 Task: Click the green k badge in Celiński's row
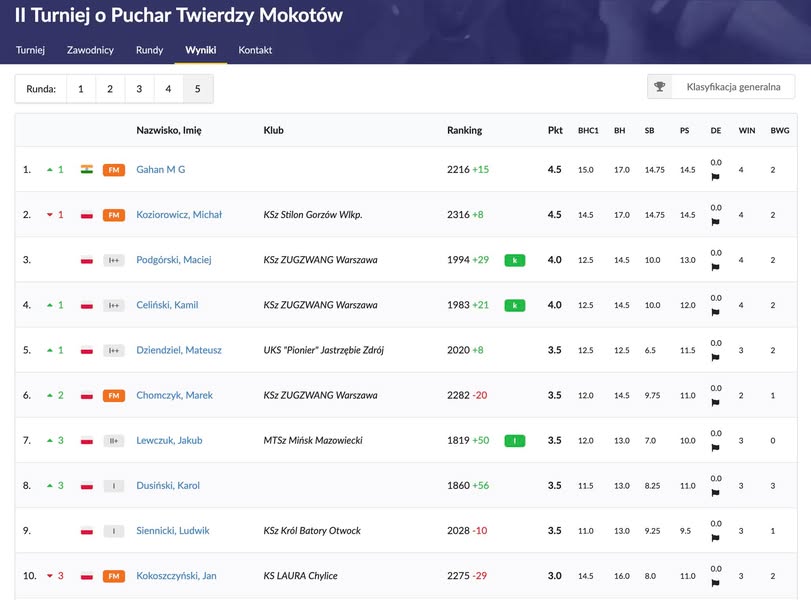click(x=515, y=305)
